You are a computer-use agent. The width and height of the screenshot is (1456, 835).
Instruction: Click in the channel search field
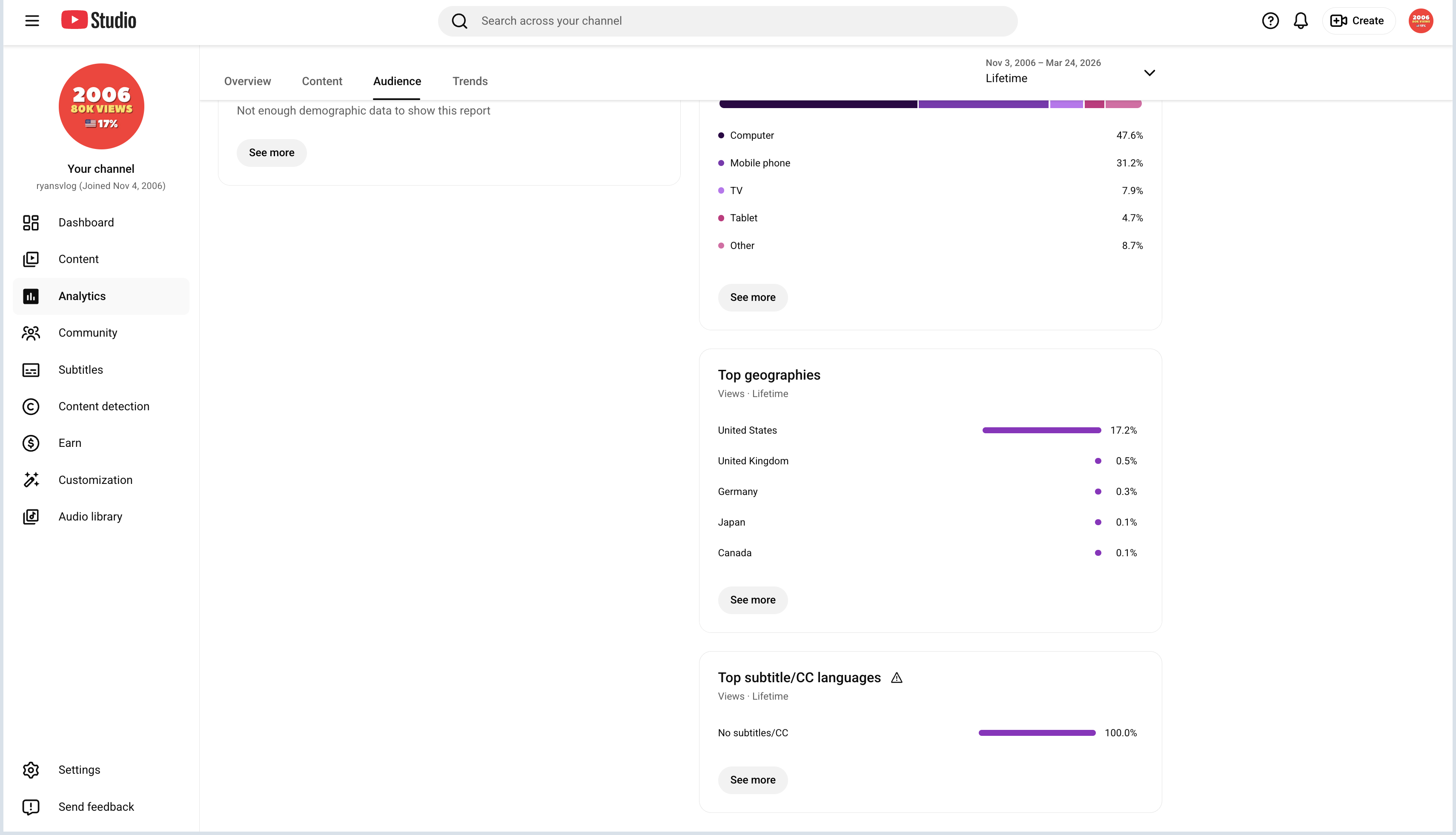pos(728,21)
